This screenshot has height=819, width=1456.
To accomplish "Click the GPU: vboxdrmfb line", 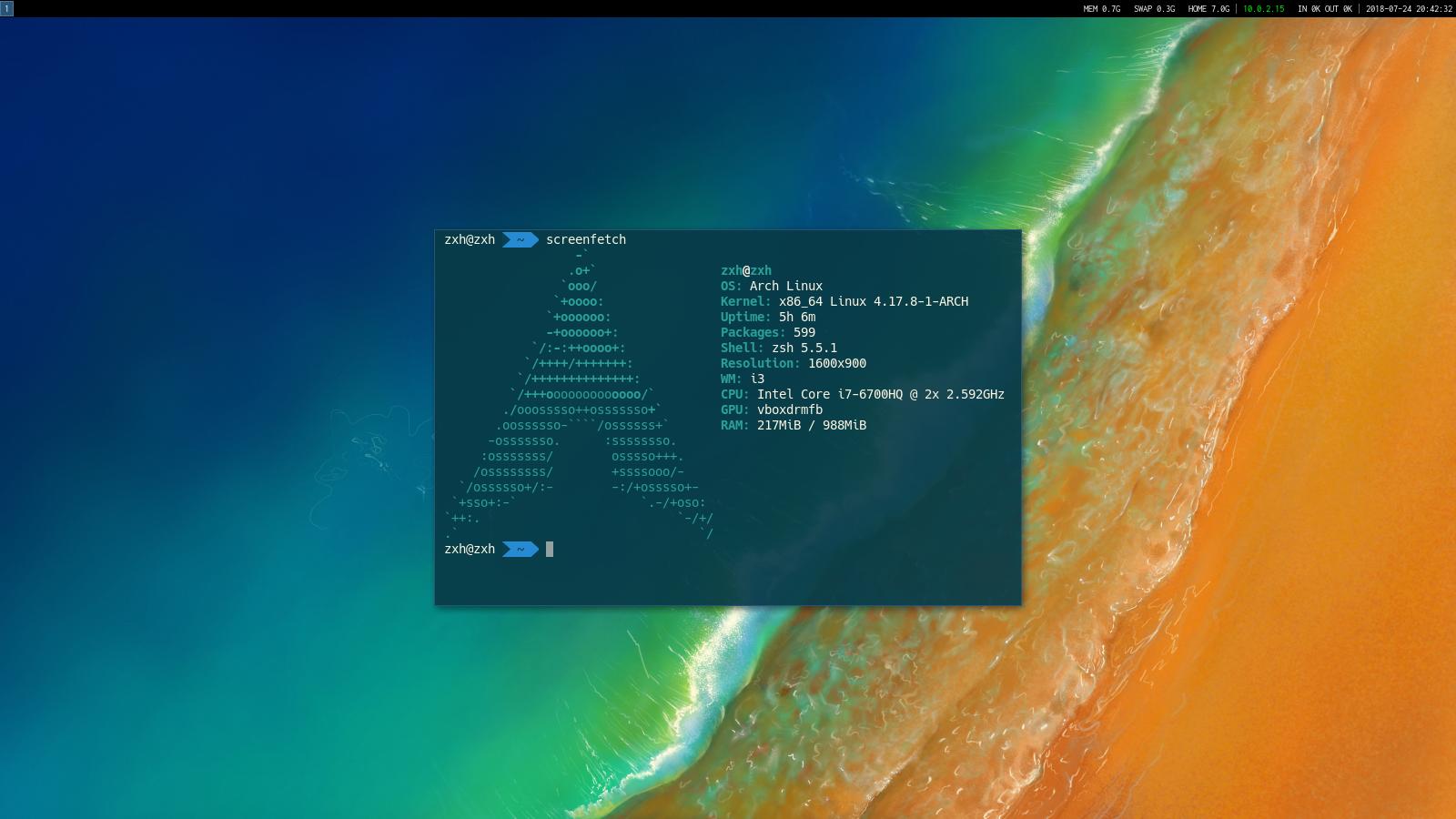I will 772,409.
